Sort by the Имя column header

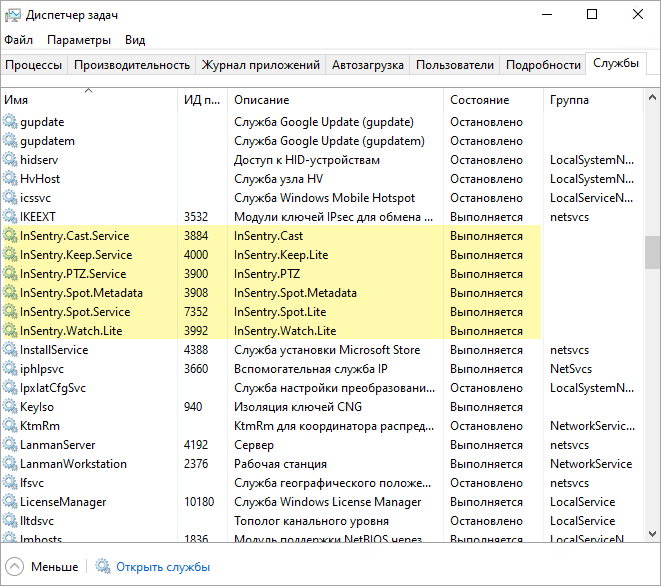89,100
